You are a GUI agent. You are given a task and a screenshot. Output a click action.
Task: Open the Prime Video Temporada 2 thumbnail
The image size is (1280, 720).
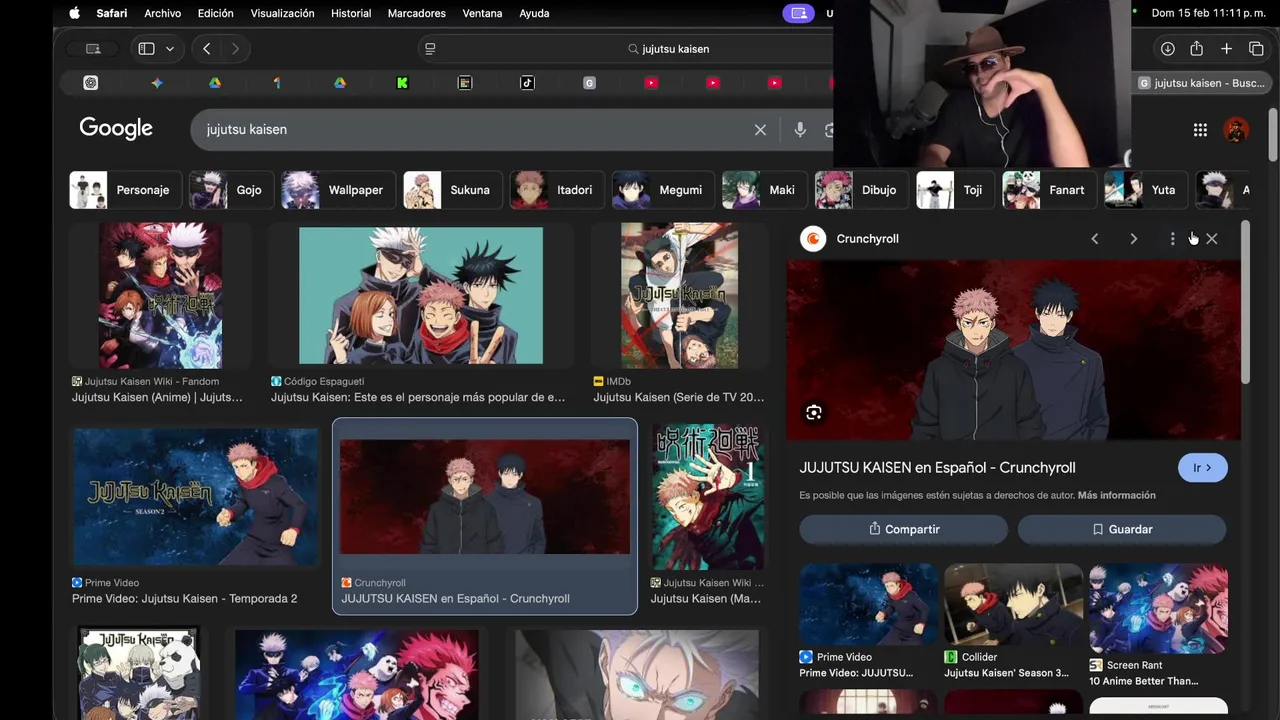click(196, 497)
